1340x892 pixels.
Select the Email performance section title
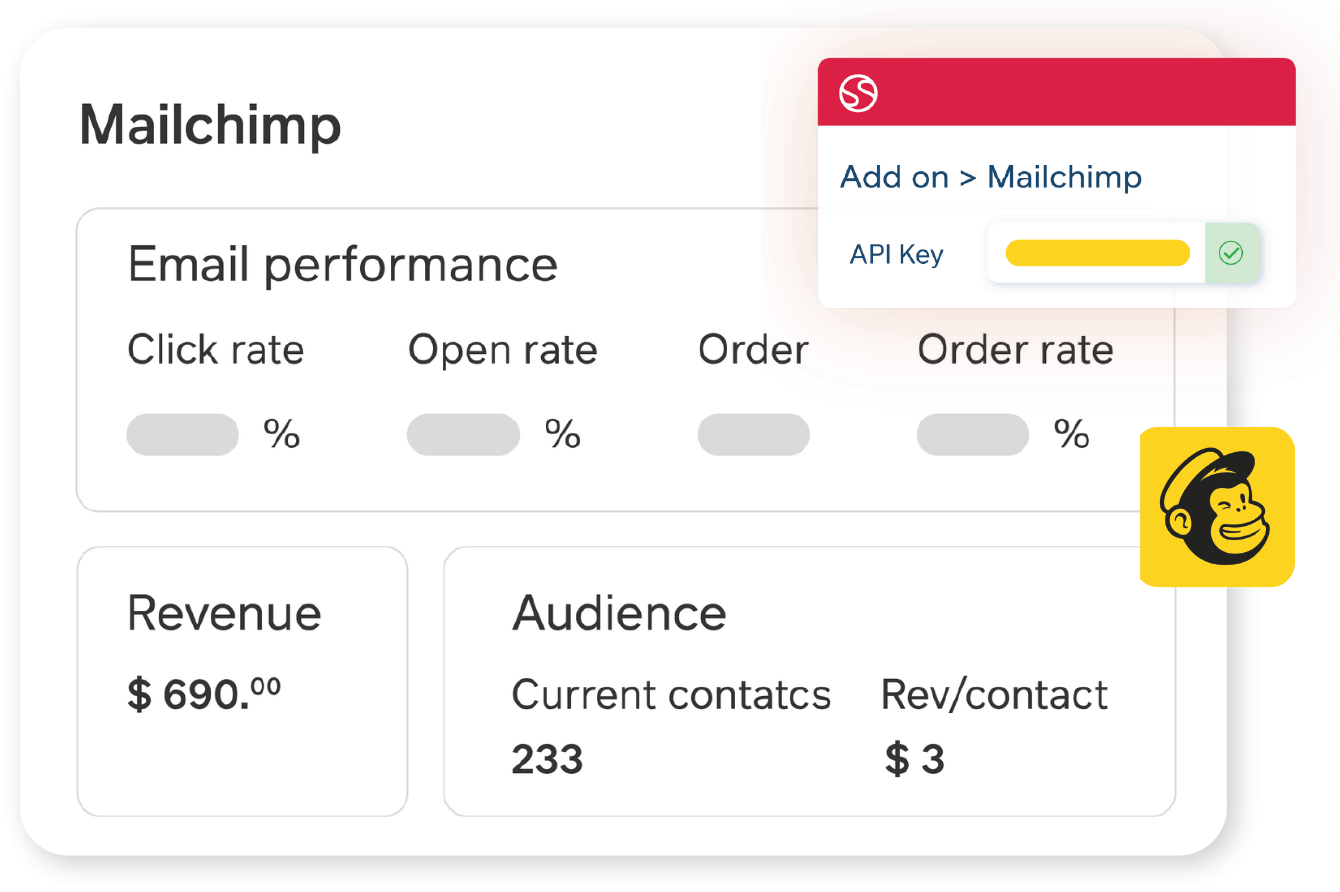click(x=342, y=265)
